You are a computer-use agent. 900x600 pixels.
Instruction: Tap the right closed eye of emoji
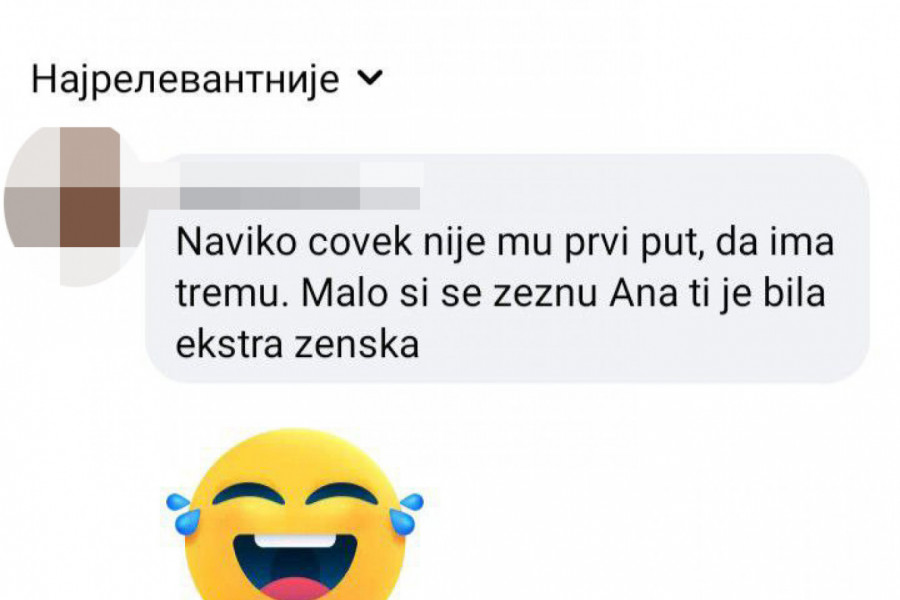pyautogui.click(x=342, y=497)
